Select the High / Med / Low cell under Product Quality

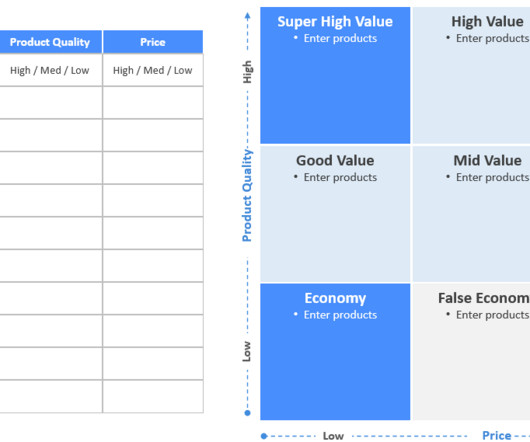click(50, 70)
